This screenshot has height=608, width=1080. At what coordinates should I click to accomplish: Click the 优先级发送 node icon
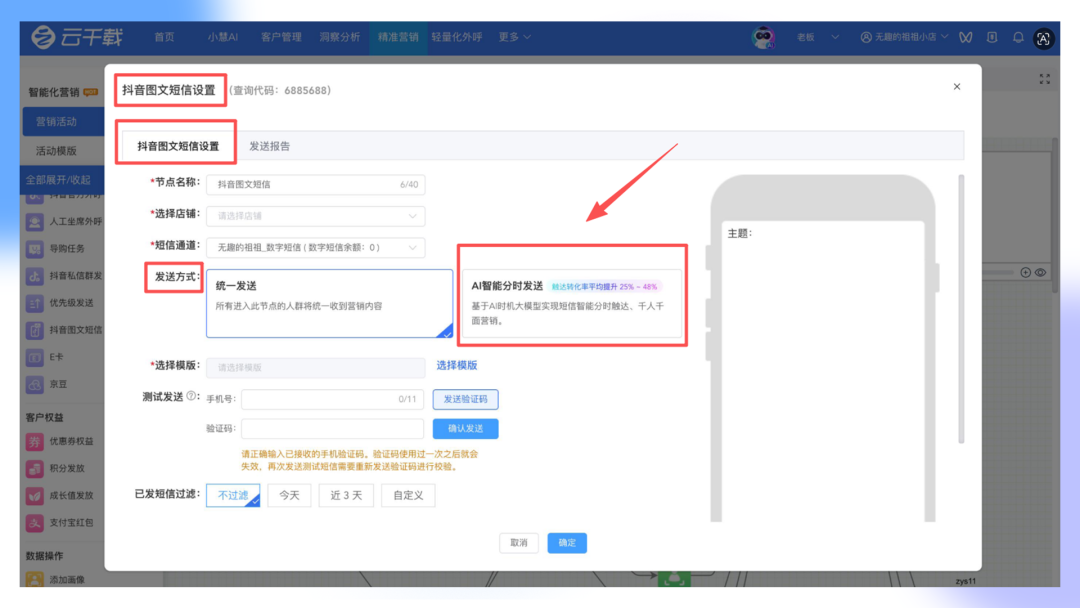[x=34, y=303]
